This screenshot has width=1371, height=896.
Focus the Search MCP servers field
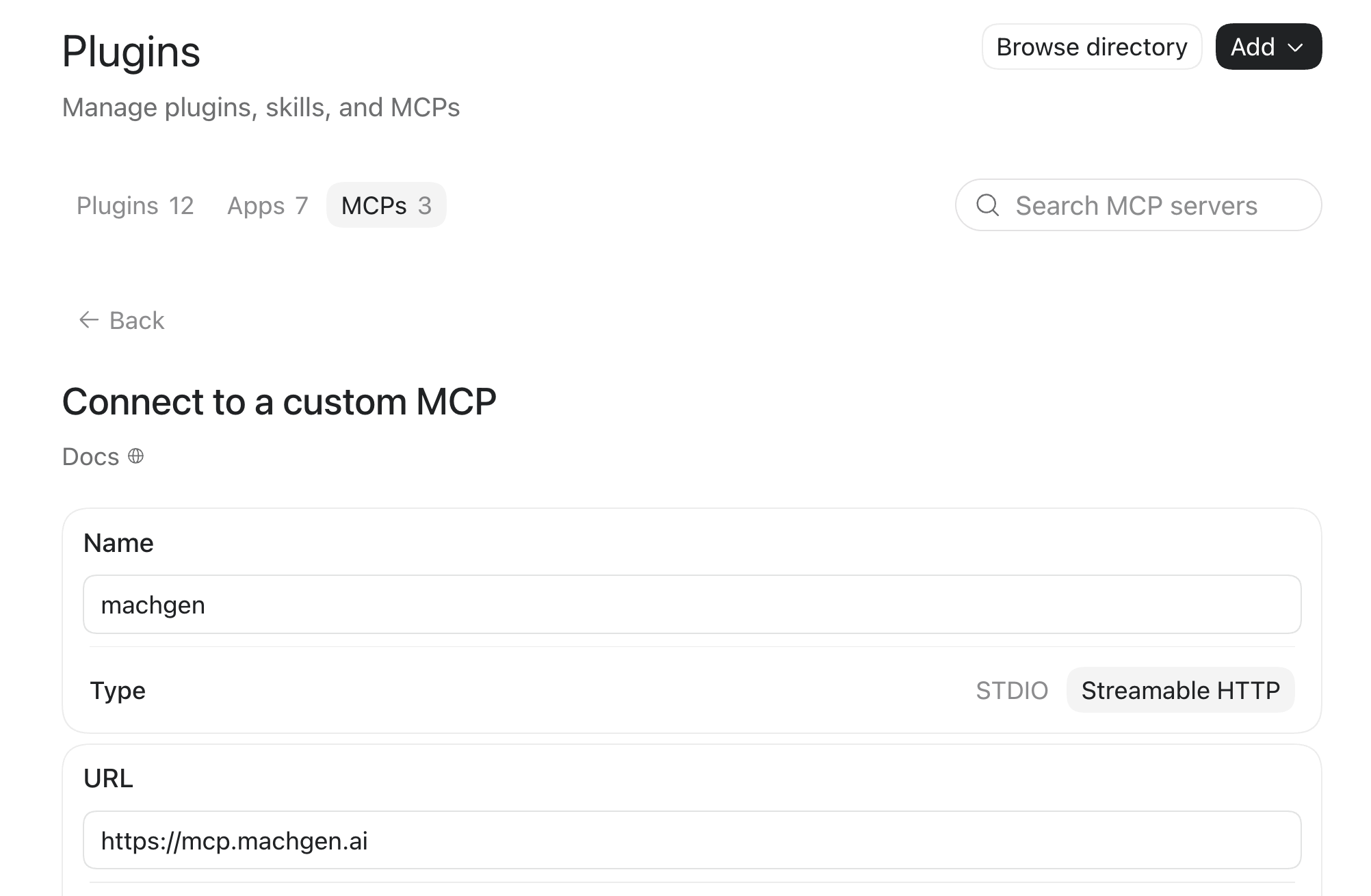point(1138,205)
